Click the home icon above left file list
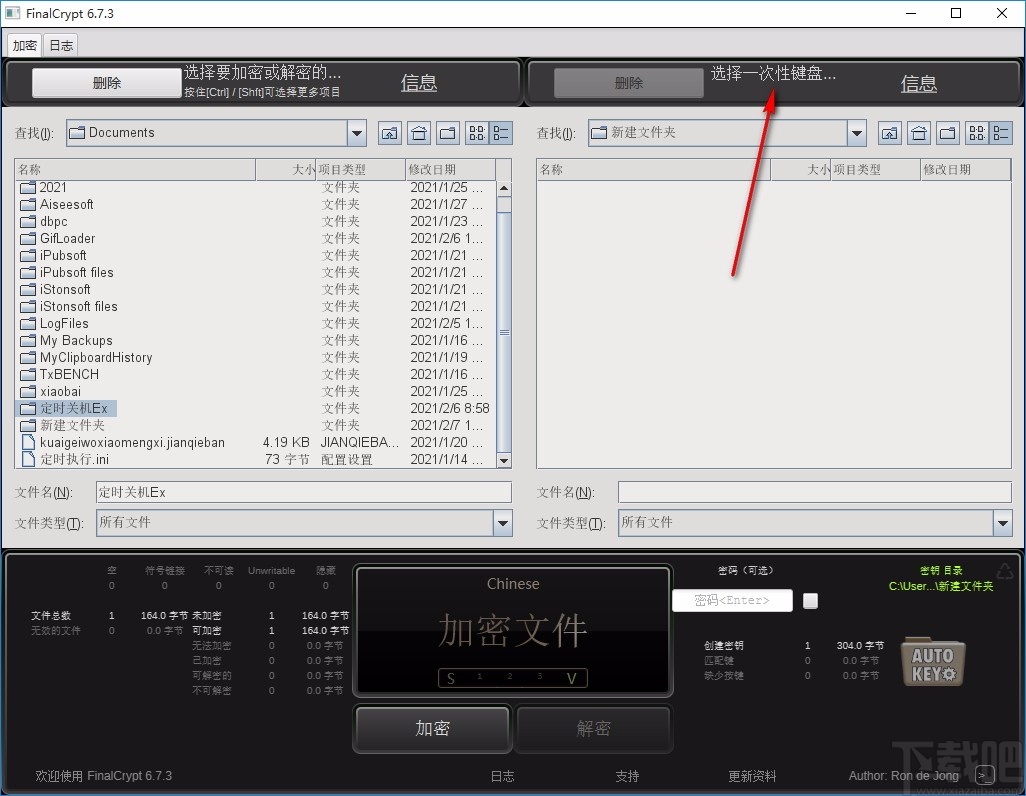The width and height of the screenshot is (1026, 796). (419, 132)
